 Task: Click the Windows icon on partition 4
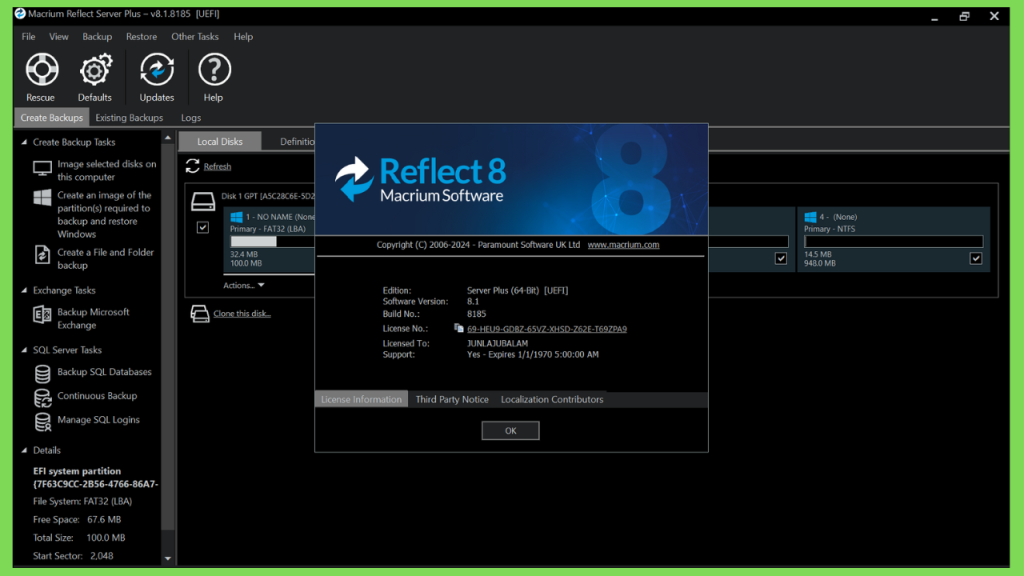[x=810, y=217]
